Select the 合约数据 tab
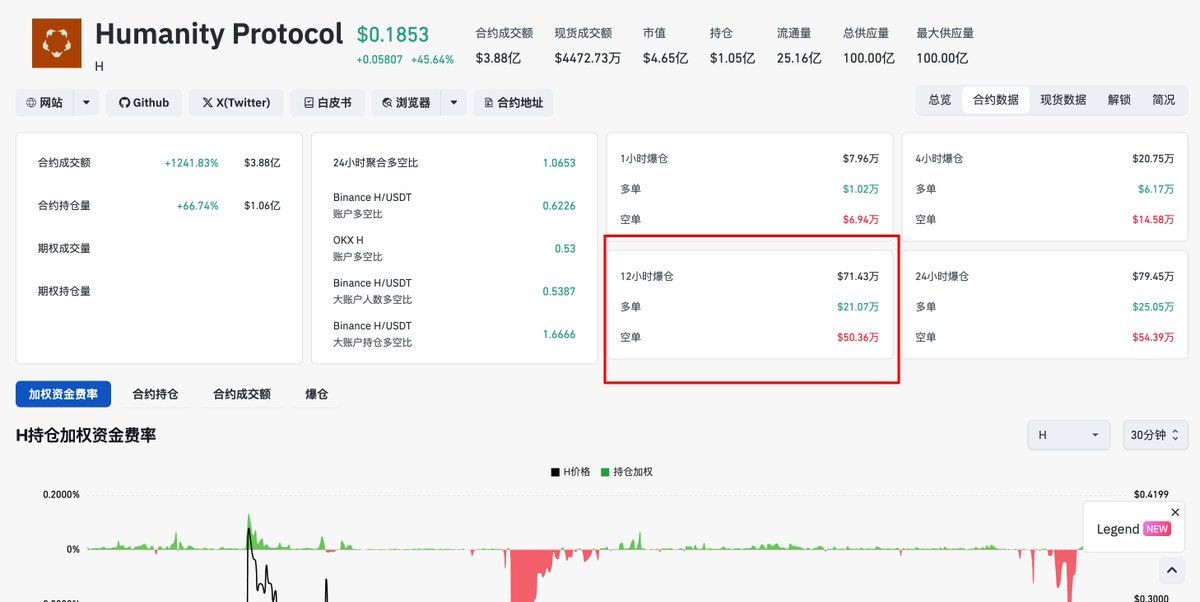The width and height of the screenshot is (1200, 602). tap(995, 100)
